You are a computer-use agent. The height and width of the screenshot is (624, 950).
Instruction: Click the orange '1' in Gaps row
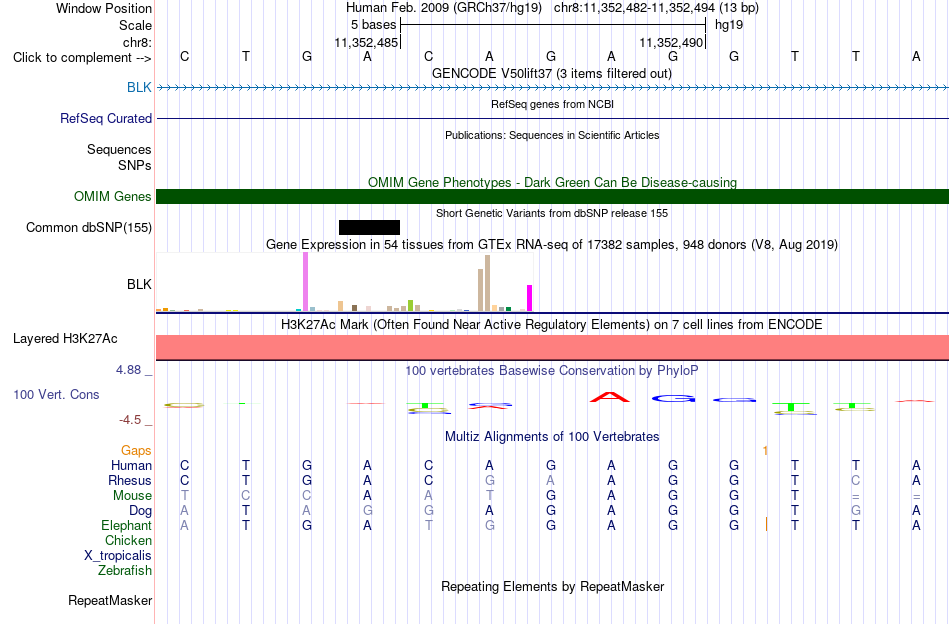point(765,450)
